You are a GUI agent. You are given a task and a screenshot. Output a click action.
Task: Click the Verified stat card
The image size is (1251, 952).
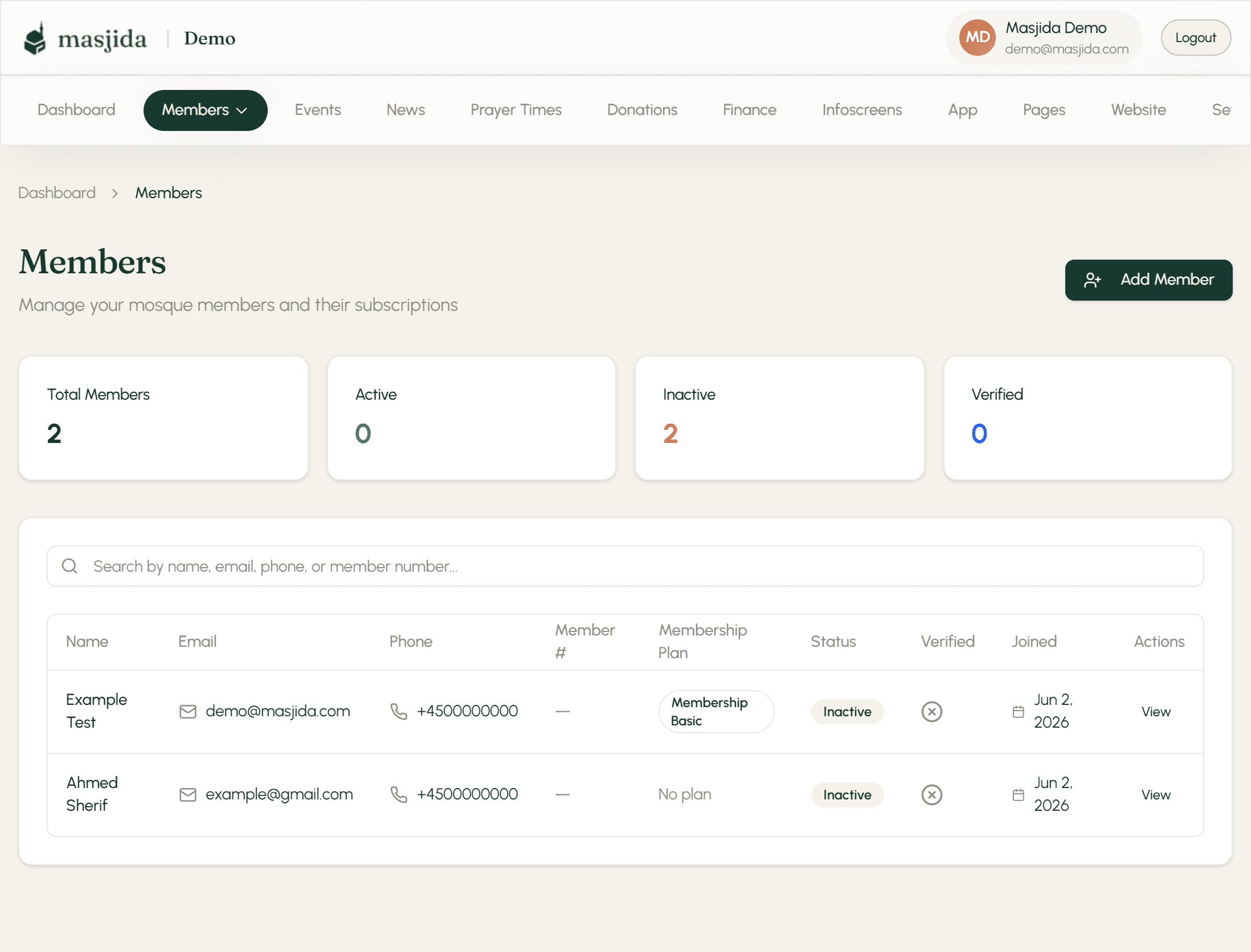click(1088, 418)
